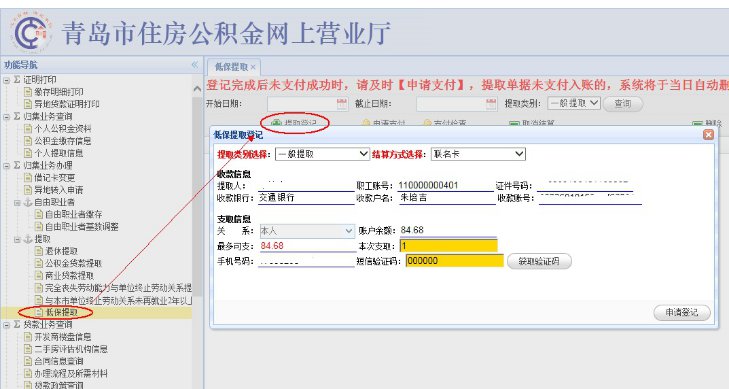The height and width of the screenshot is (389, 729).
Task: Click the page icon beside 退休提取
Action: [39, 251]
